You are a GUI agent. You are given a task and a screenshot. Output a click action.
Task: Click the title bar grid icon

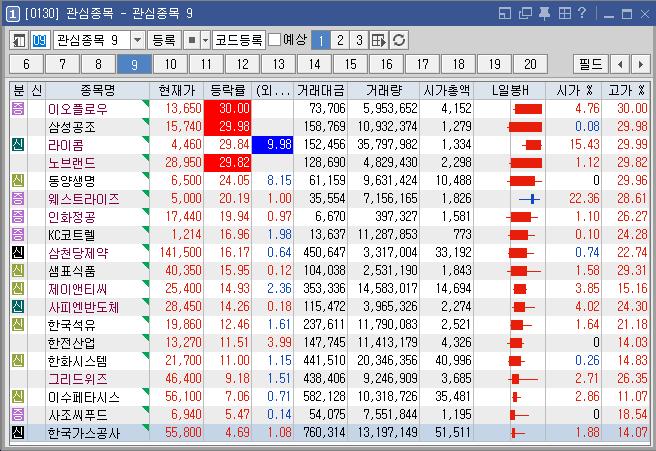(565, 14)
